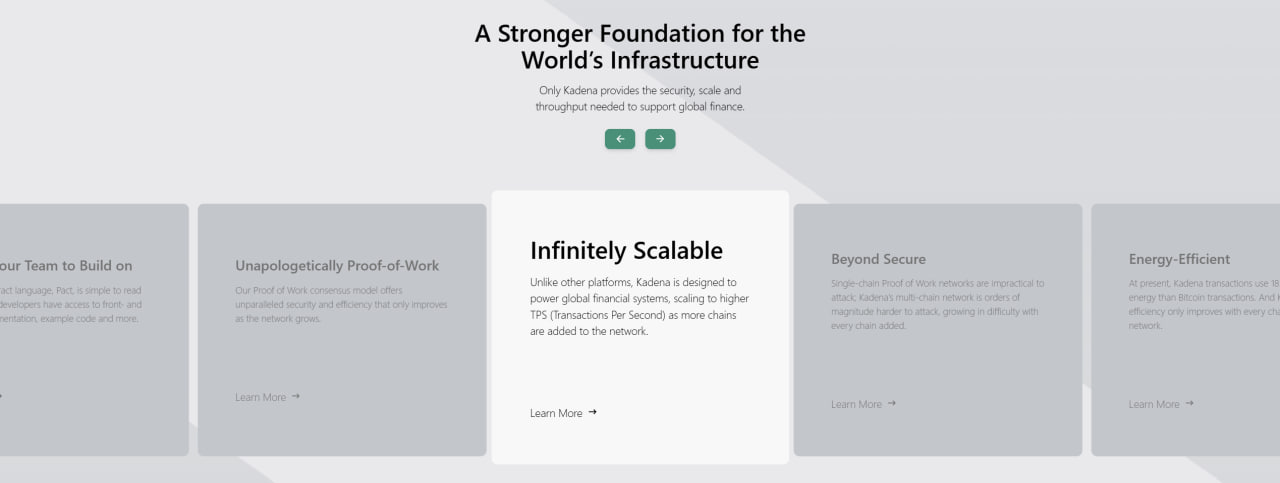Click arrow icon beside Energy-Efficient Learn More
This screenshot has height=483, width=1280.
pyautogui.click(x=1190, y=404)
